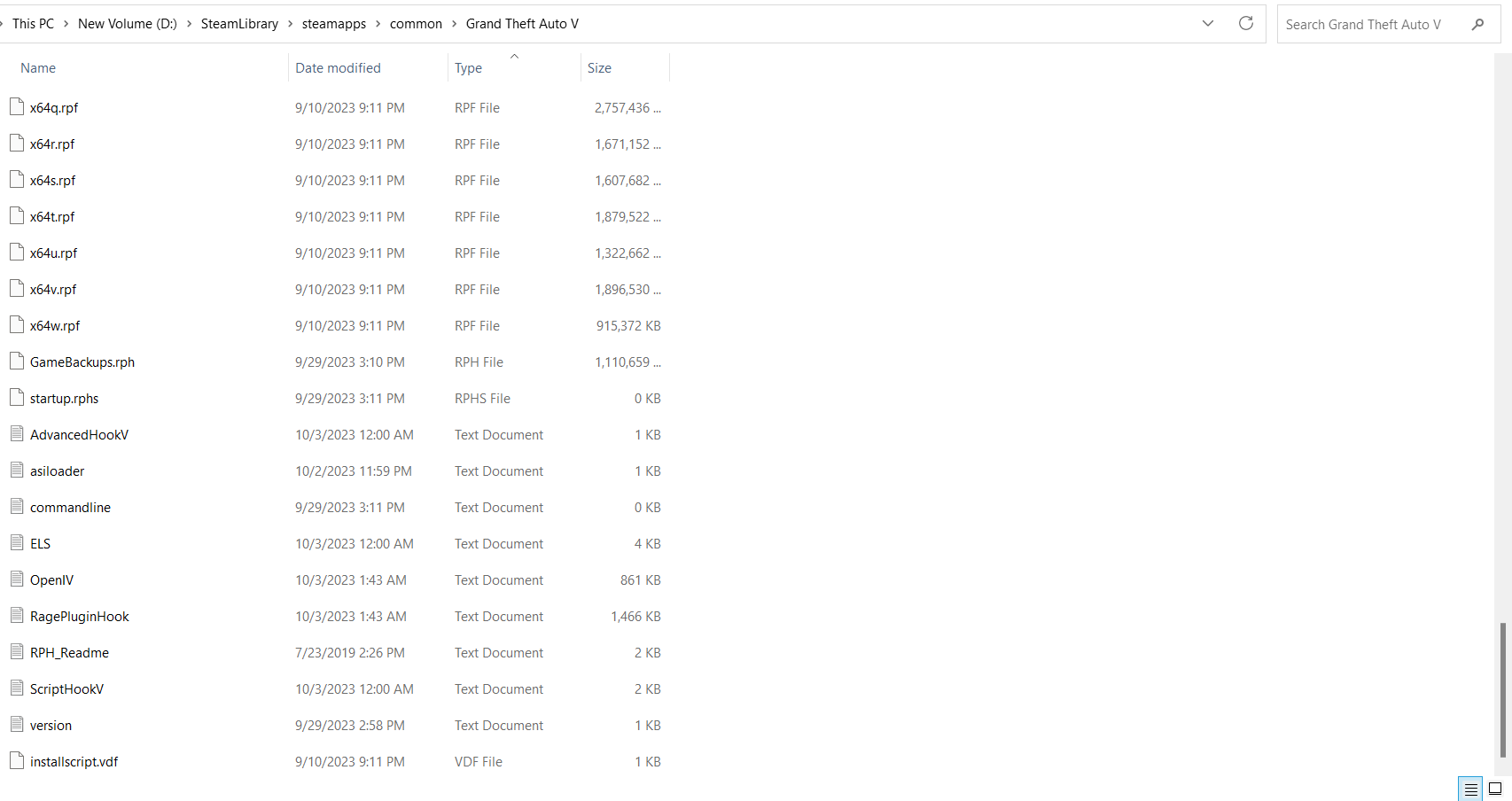Select the file name x64q.rpf

(x=54, y=108)
